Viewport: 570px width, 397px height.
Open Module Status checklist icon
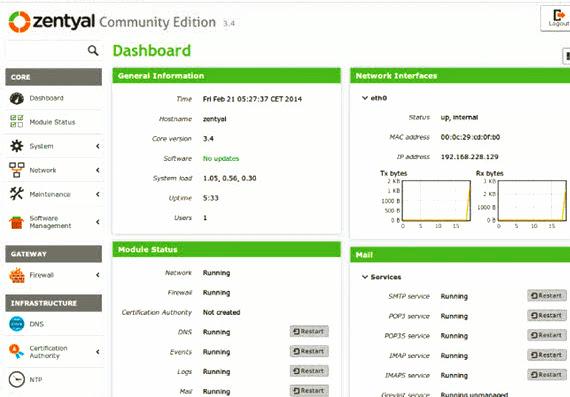pyautogui.click(x=17, y=121)
